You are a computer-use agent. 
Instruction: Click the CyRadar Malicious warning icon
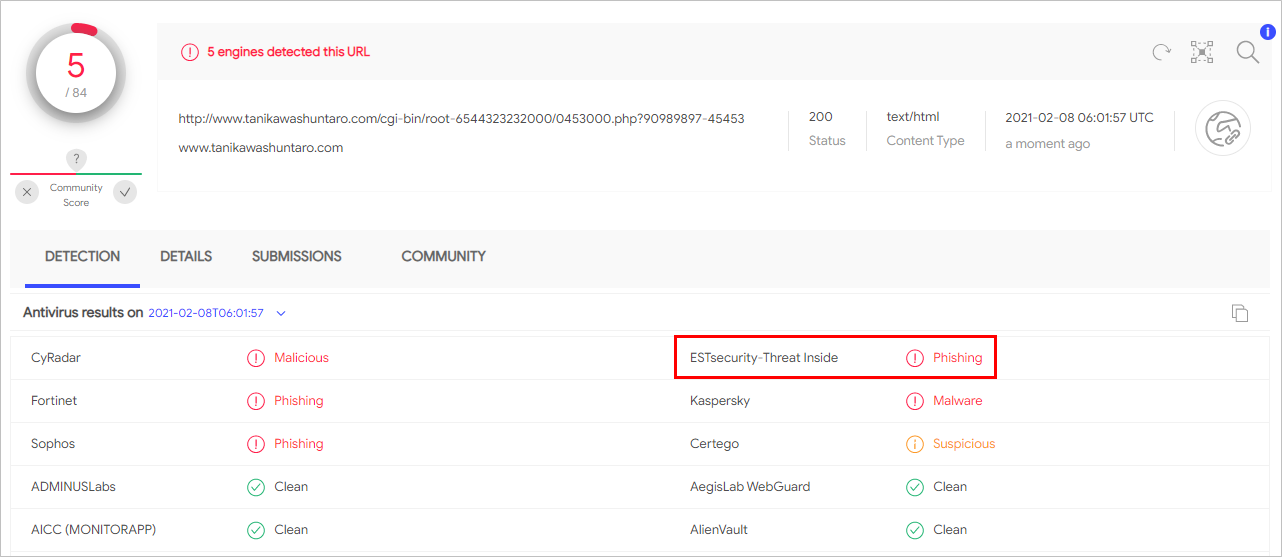256,357
